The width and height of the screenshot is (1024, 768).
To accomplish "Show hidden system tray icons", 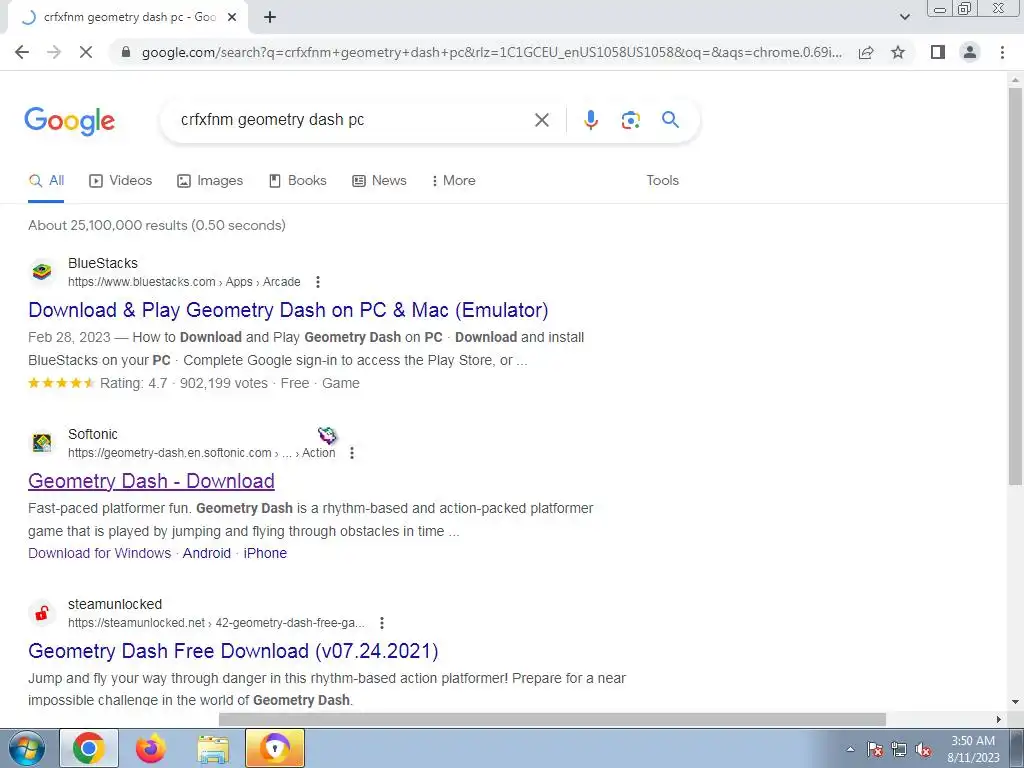I will pyautogui.click(x=850, y=750).
